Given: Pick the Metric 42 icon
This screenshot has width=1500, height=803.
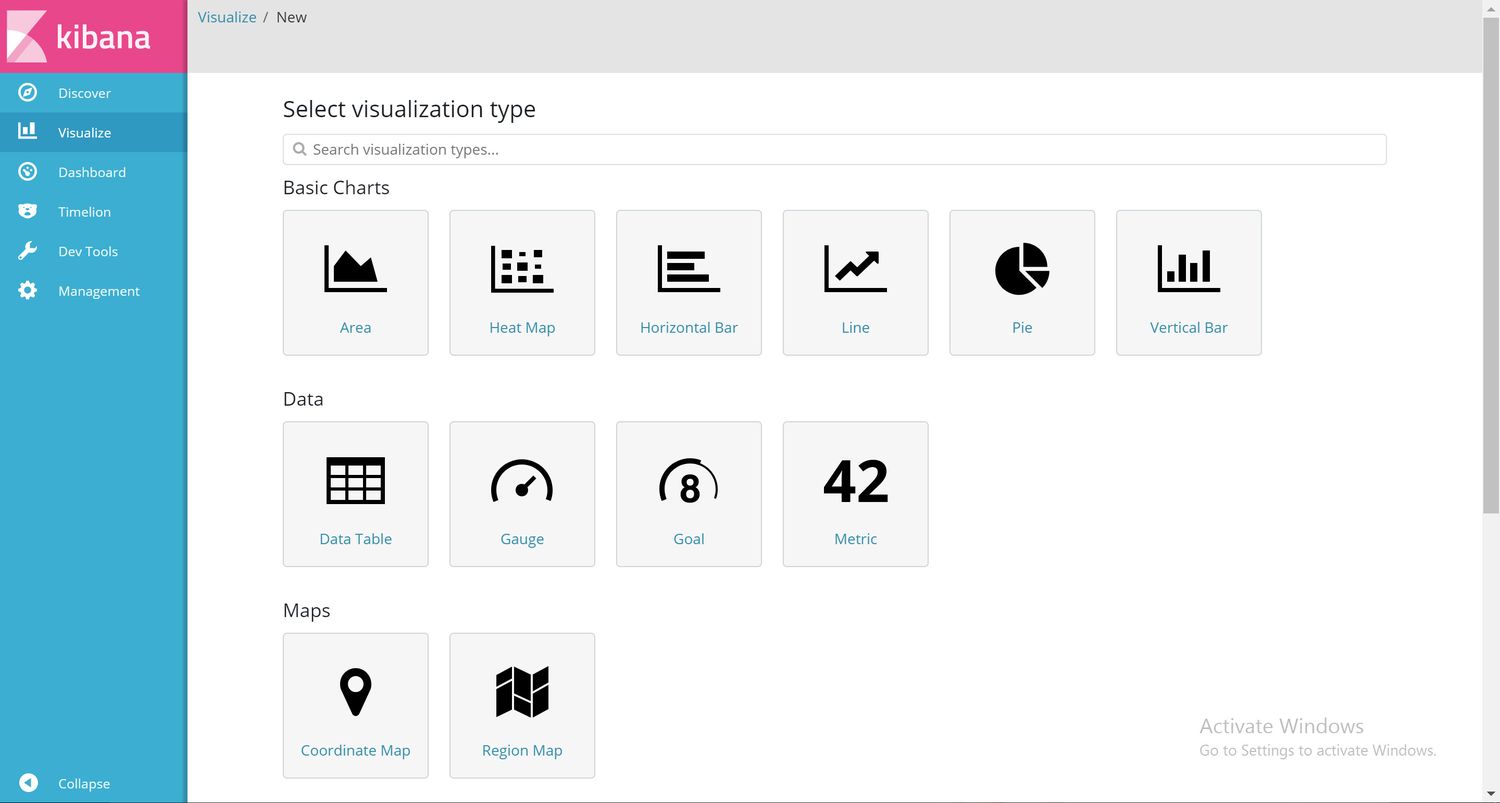Looking at the screenshot, I should coord(855,481).
